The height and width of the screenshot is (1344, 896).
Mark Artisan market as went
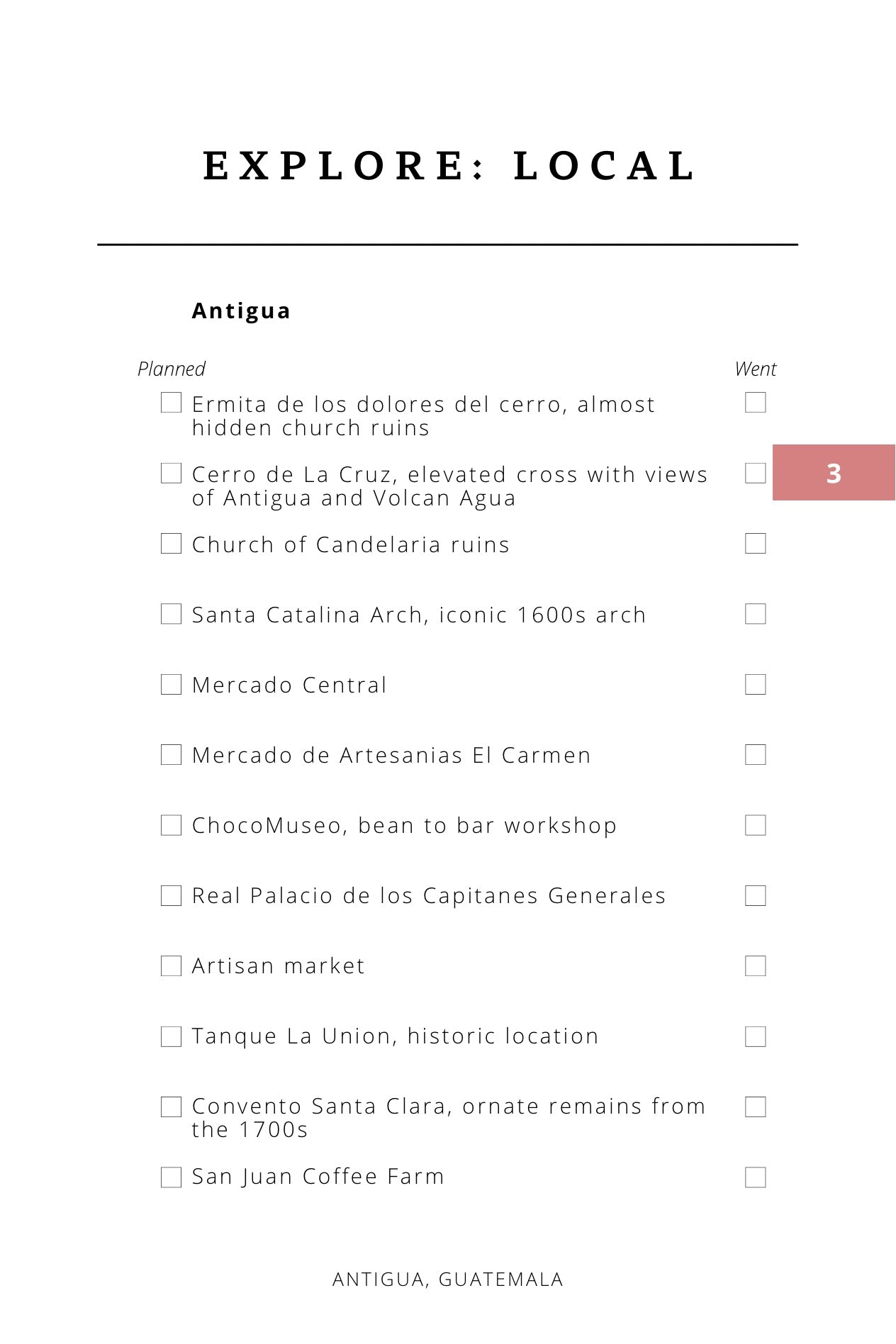click(x=756, y=965)
